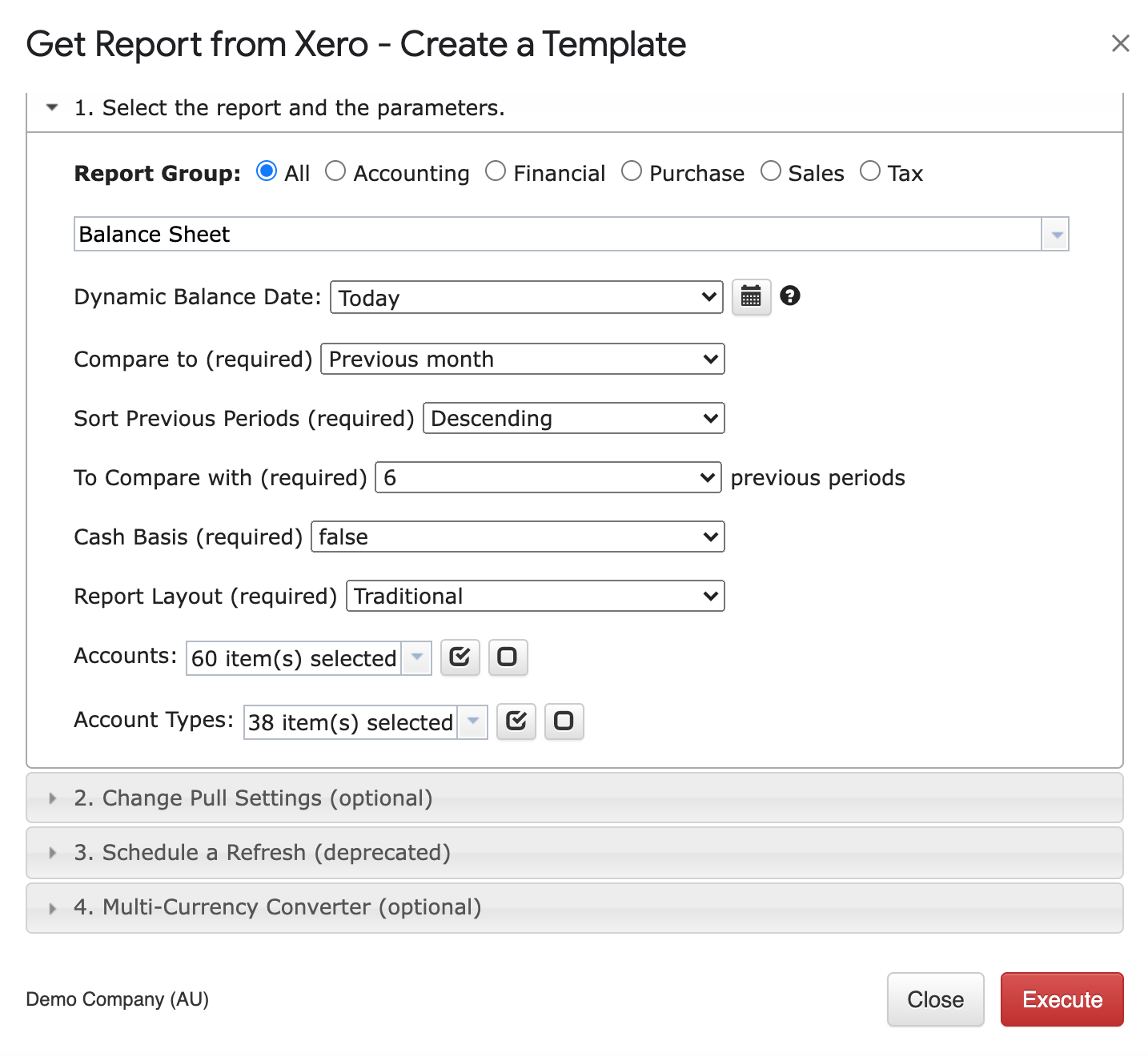Screen dimensions: 1148x1057
Task: Open the Dynamic Balance Date dropdown
Action: [x=526, y=297]
